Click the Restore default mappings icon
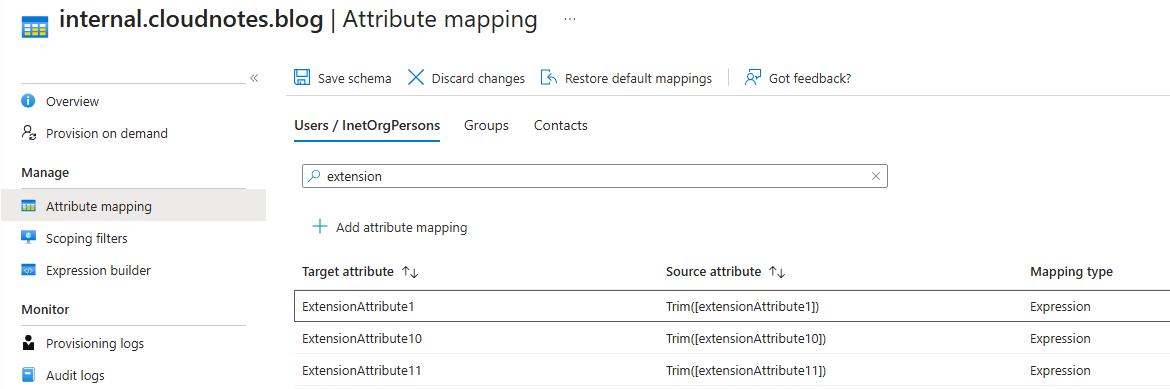The image size is (1170, 389). tap(549, 78)
